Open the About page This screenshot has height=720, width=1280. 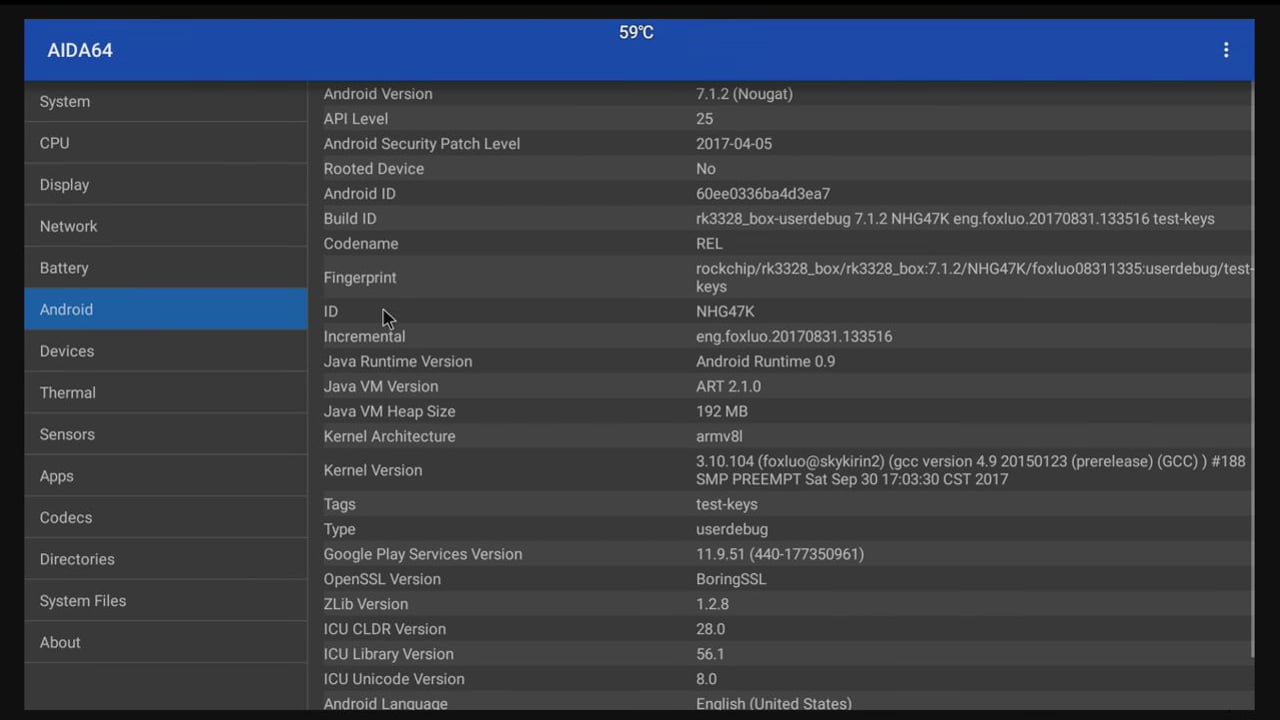click(59, 642)
